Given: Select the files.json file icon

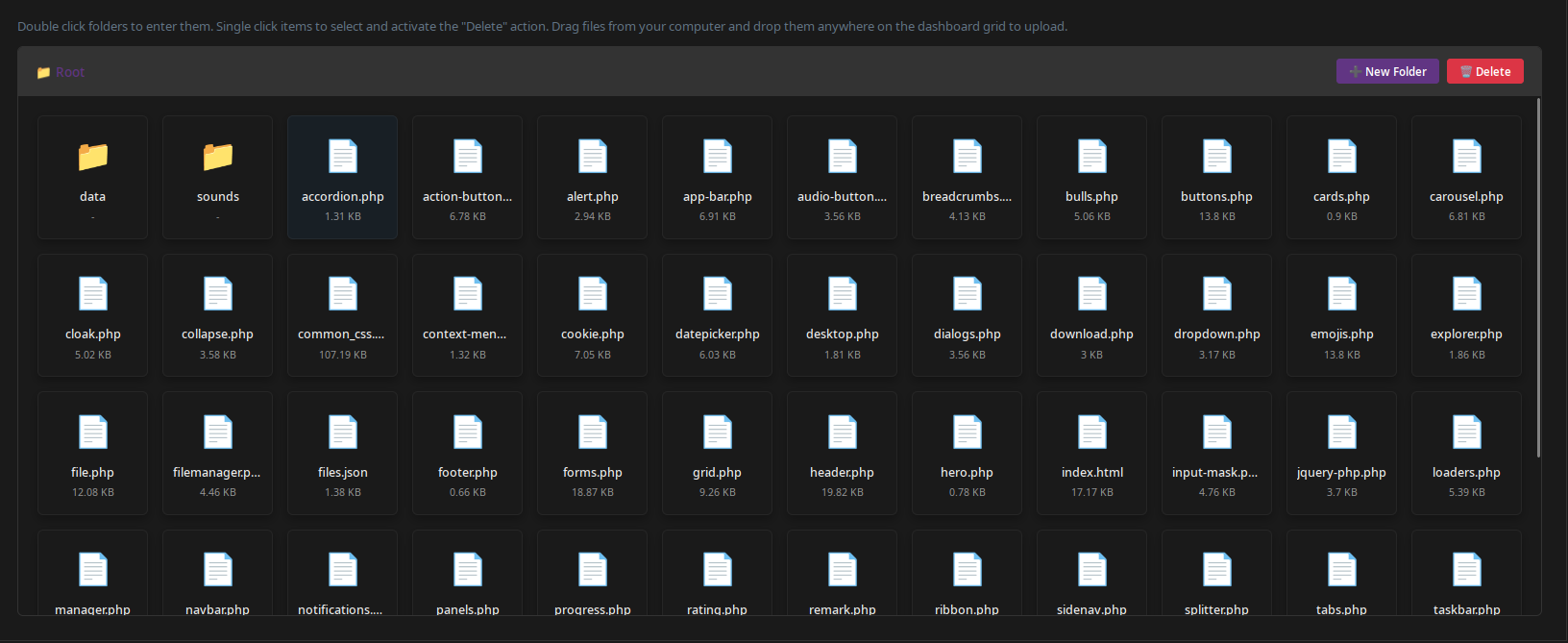Looking at the screenshot, I should pyautogui.click(x=343, y=433).
